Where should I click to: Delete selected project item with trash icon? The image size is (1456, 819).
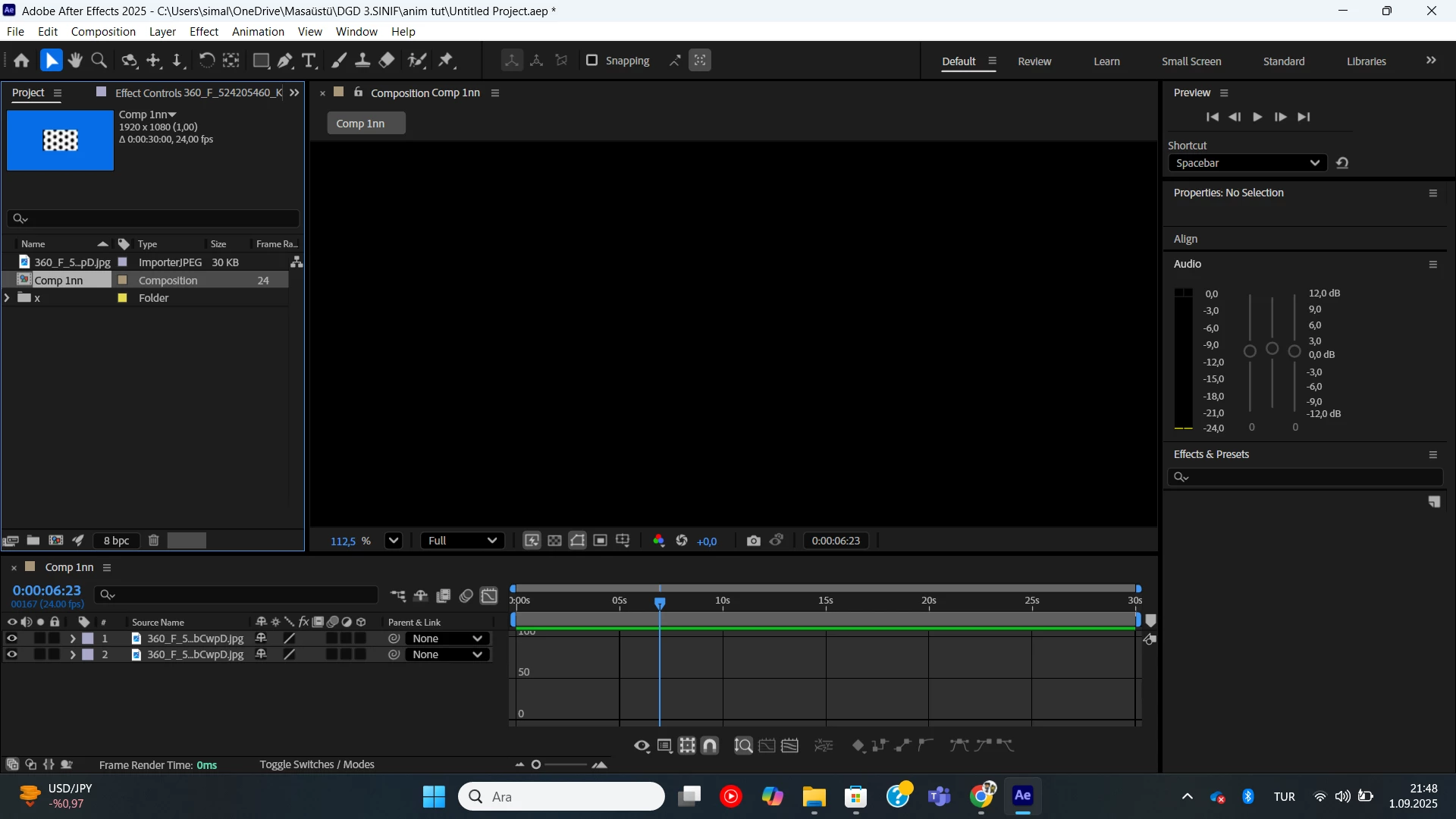(x=153, y=541)
